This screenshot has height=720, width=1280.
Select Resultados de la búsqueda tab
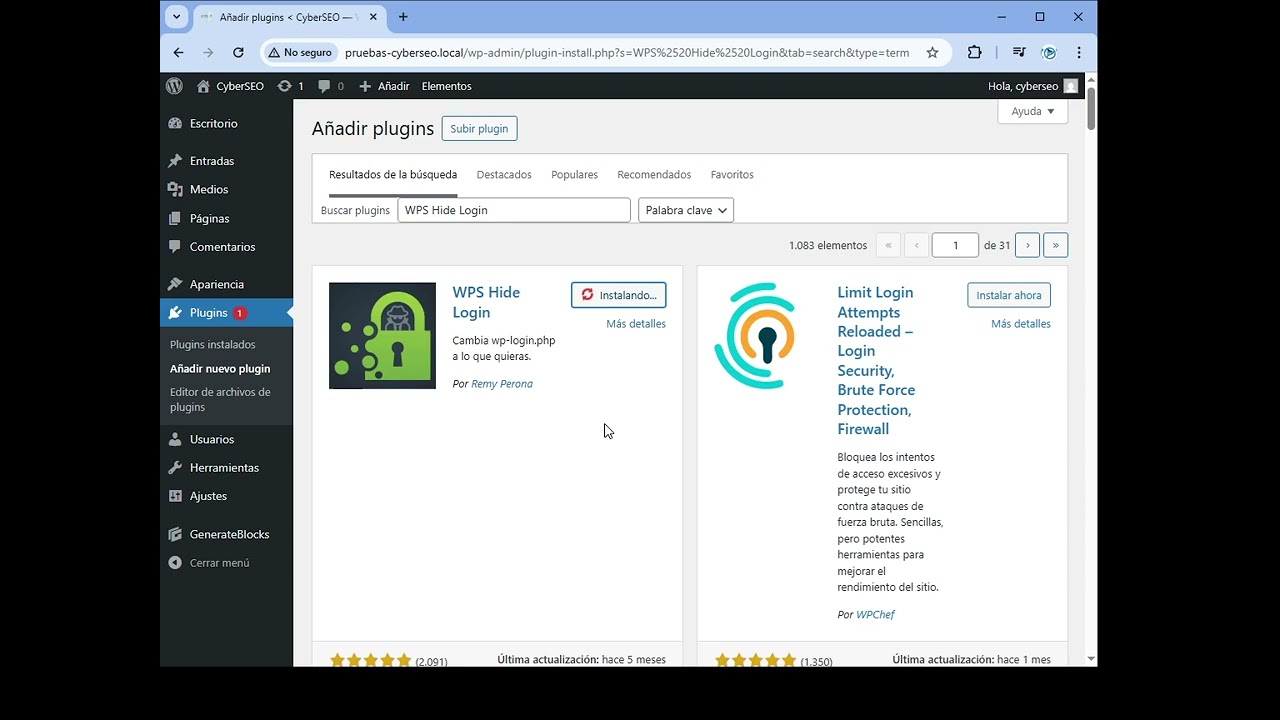(x=393, y=174)
